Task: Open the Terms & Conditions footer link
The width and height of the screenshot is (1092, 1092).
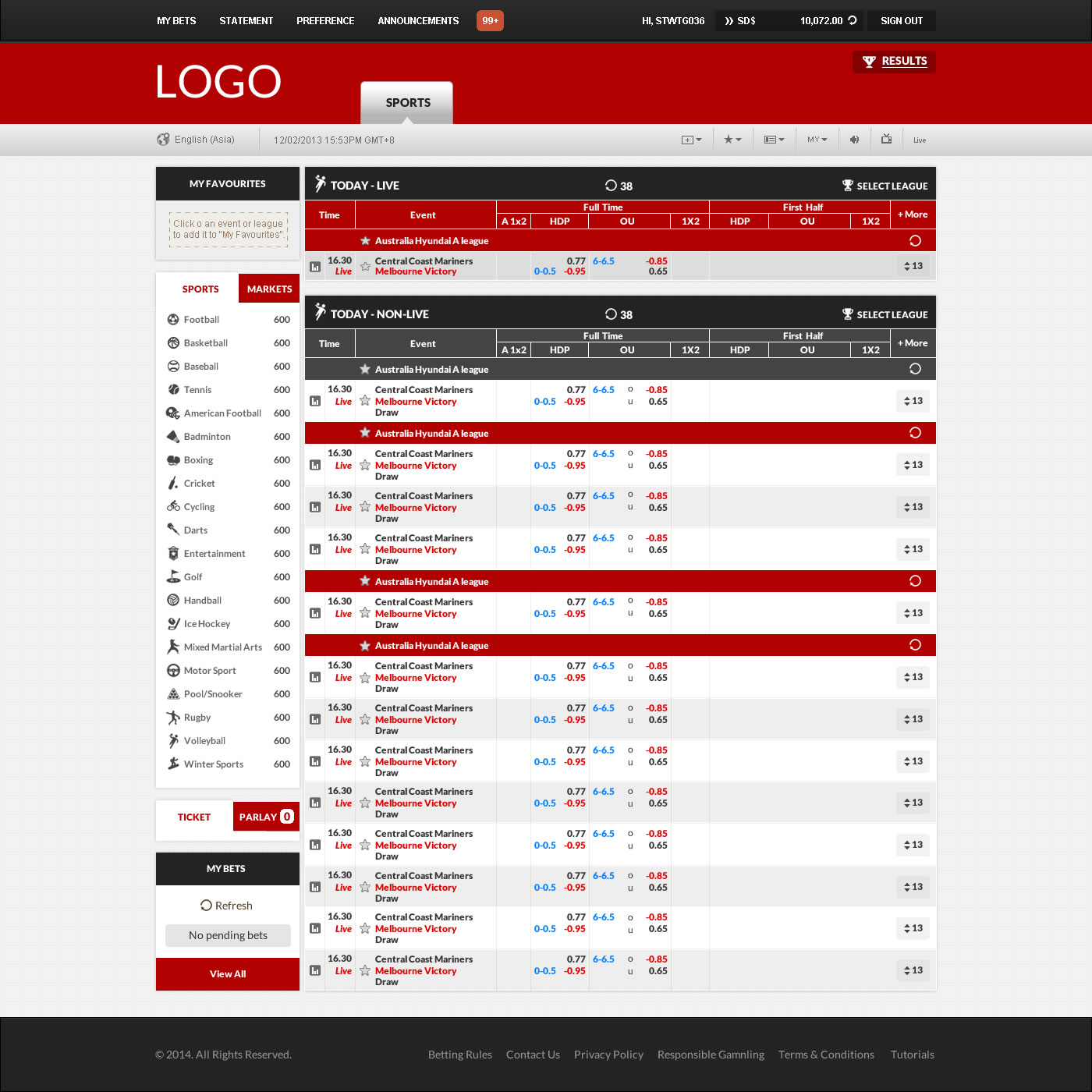Action: [x=826, y=1055]
